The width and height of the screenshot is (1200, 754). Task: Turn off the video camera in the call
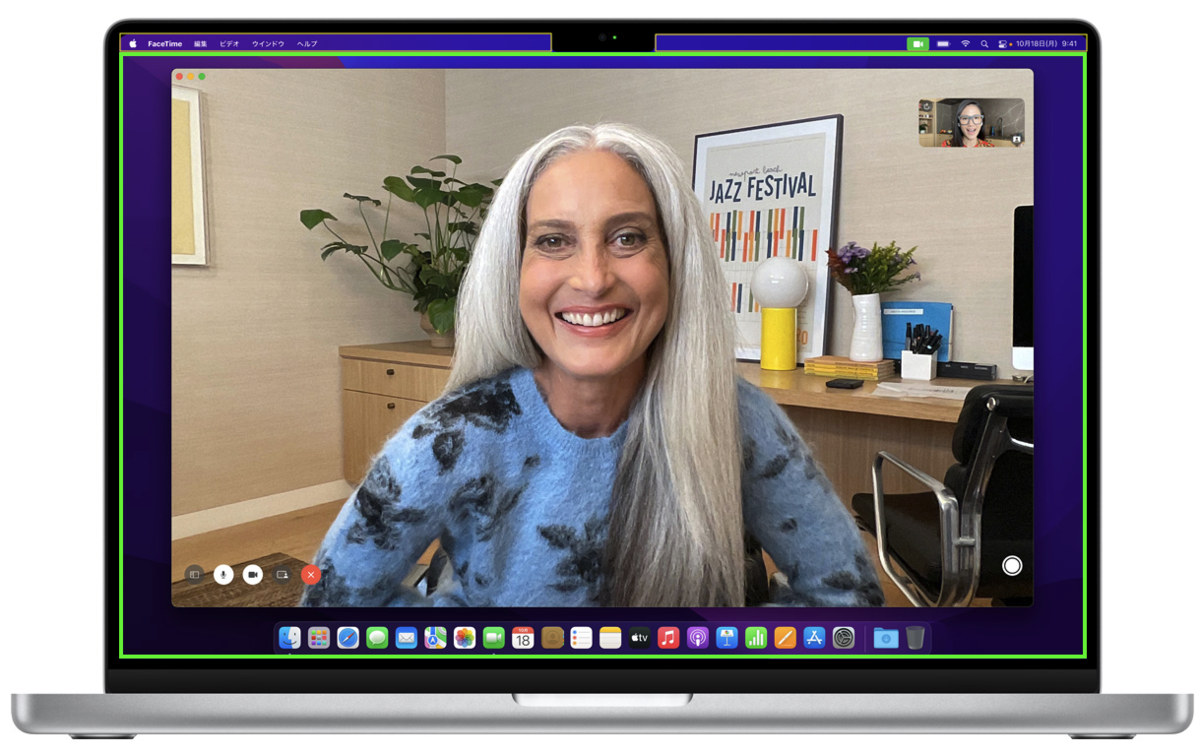tap(253, 575)
